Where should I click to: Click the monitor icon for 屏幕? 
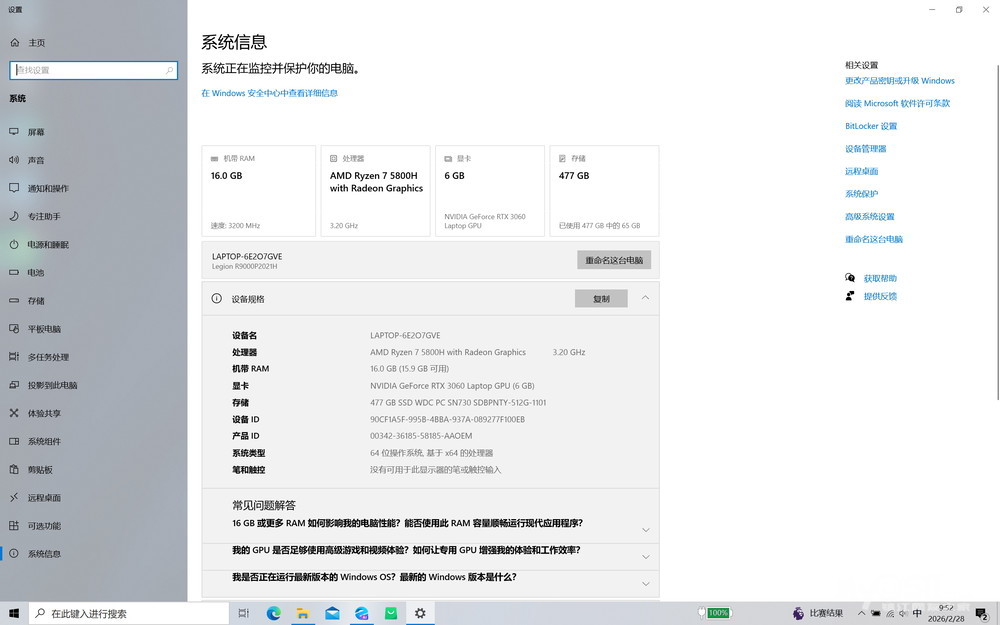[14, 132]
